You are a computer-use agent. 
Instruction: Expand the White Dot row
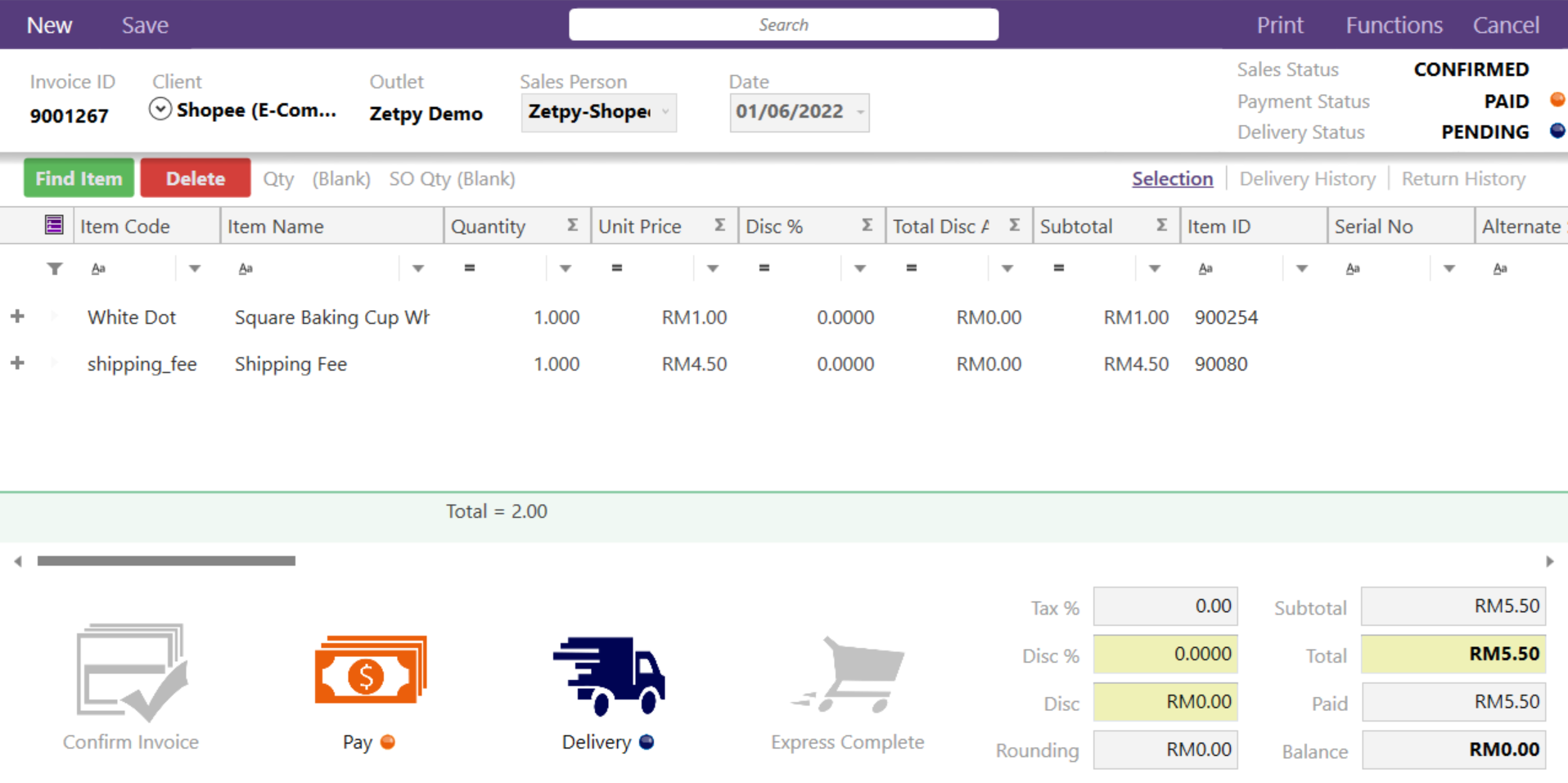point(17,317)
